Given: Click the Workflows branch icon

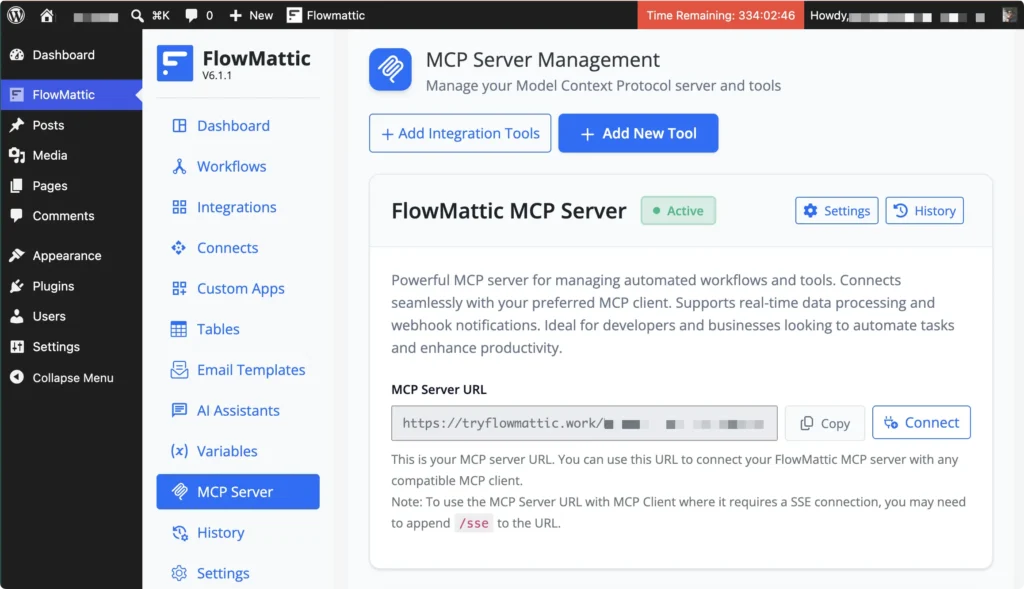Looking at the screenshot, I should (179, 166).
